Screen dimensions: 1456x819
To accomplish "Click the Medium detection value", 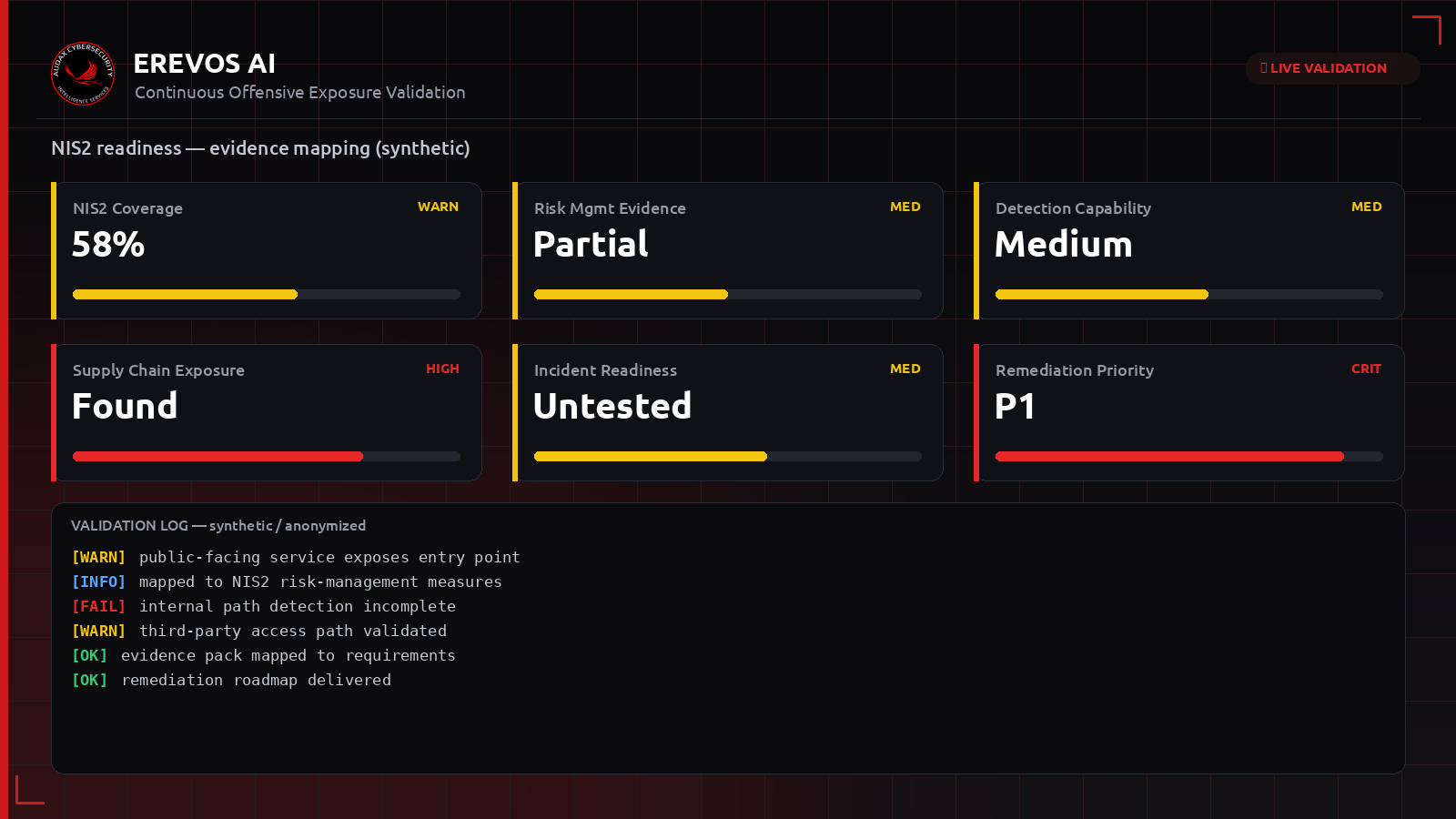I will point(1064,245).
